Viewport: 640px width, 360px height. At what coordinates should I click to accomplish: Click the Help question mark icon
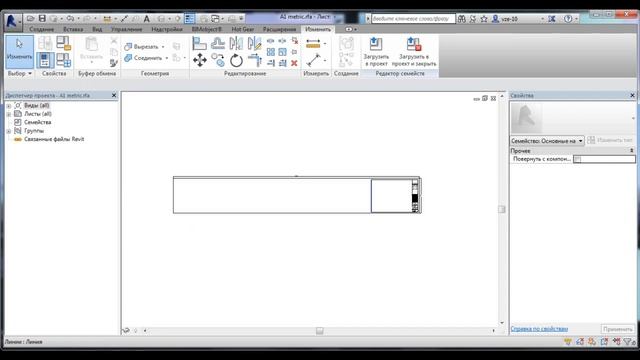[568, 19]
